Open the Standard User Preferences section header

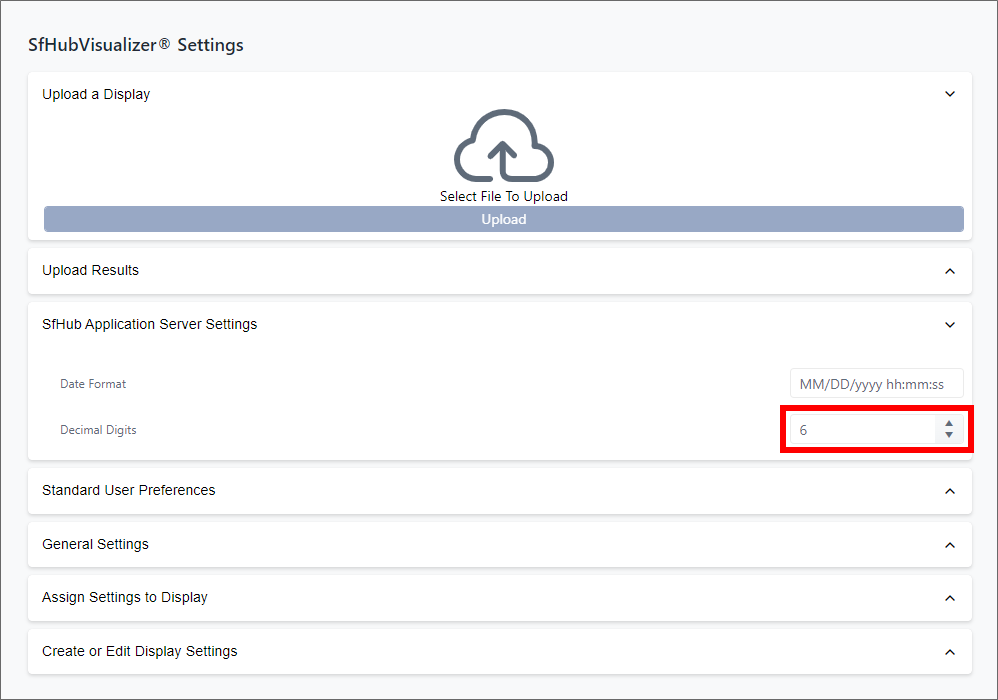pyautogui.click(x=129, y=490)
